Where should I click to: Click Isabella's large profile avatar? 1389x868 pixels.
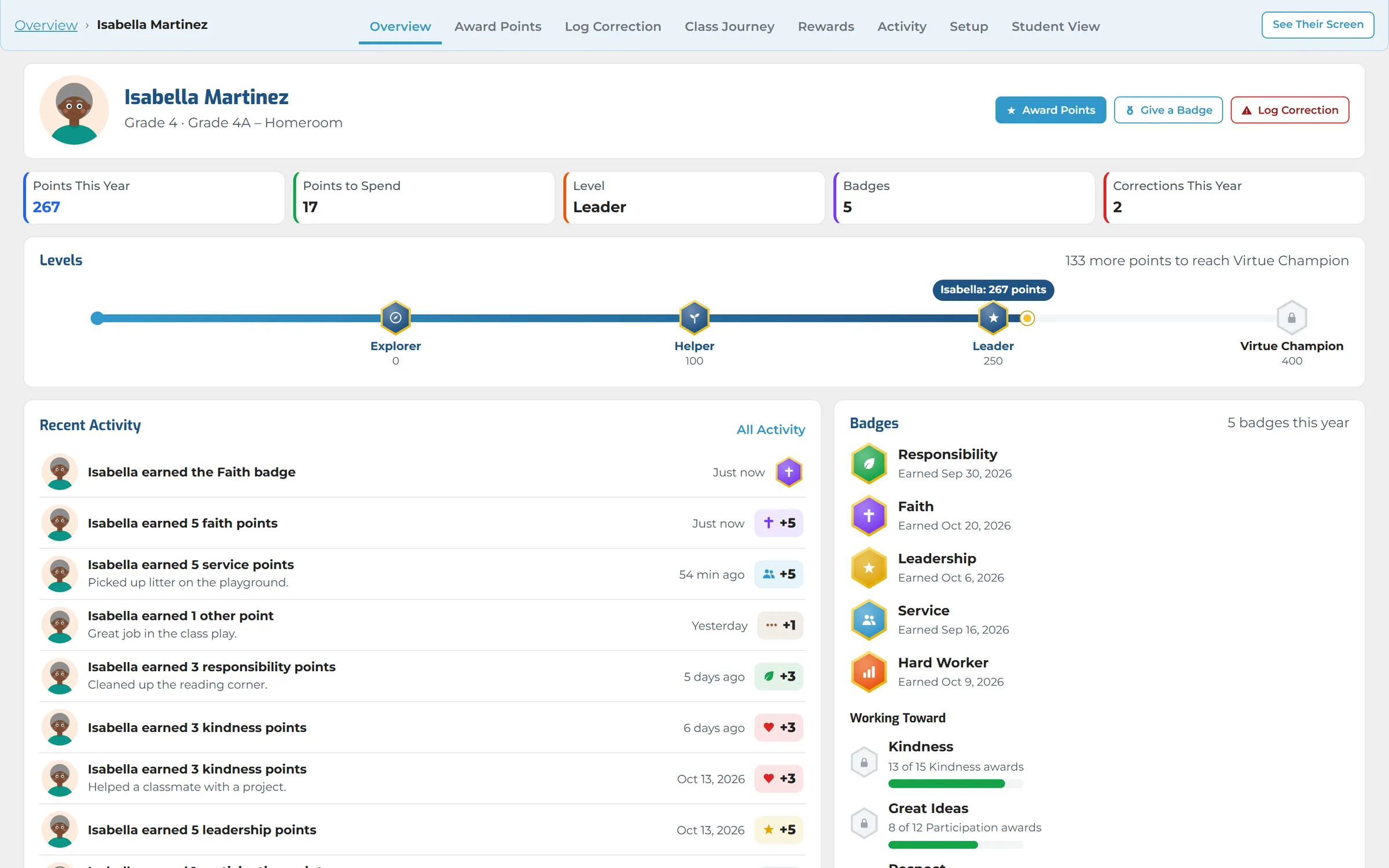74,110
